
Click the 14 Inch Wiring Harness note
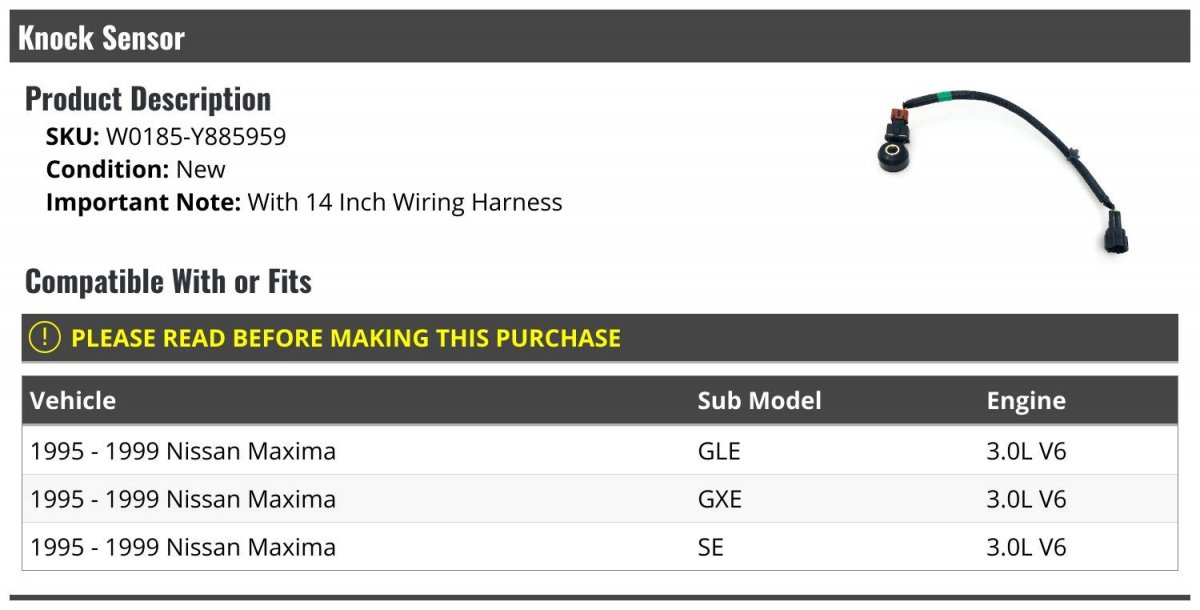click(x=304, y=202)
